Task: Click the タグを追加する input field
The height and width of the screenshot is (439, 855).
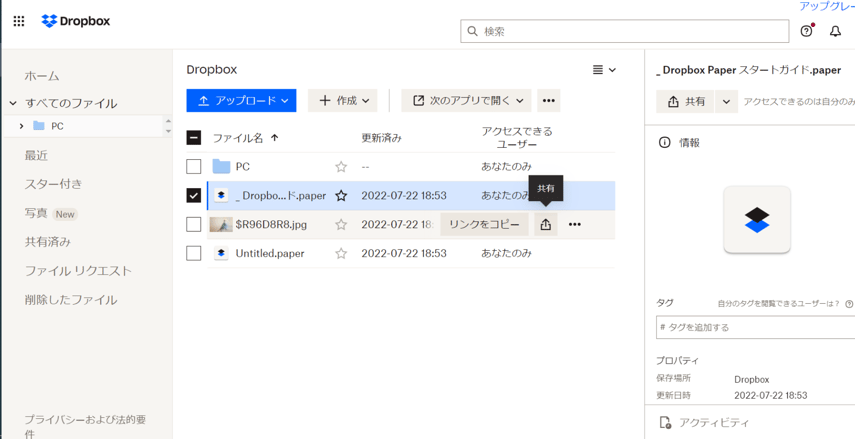Action: click(755, 327)
